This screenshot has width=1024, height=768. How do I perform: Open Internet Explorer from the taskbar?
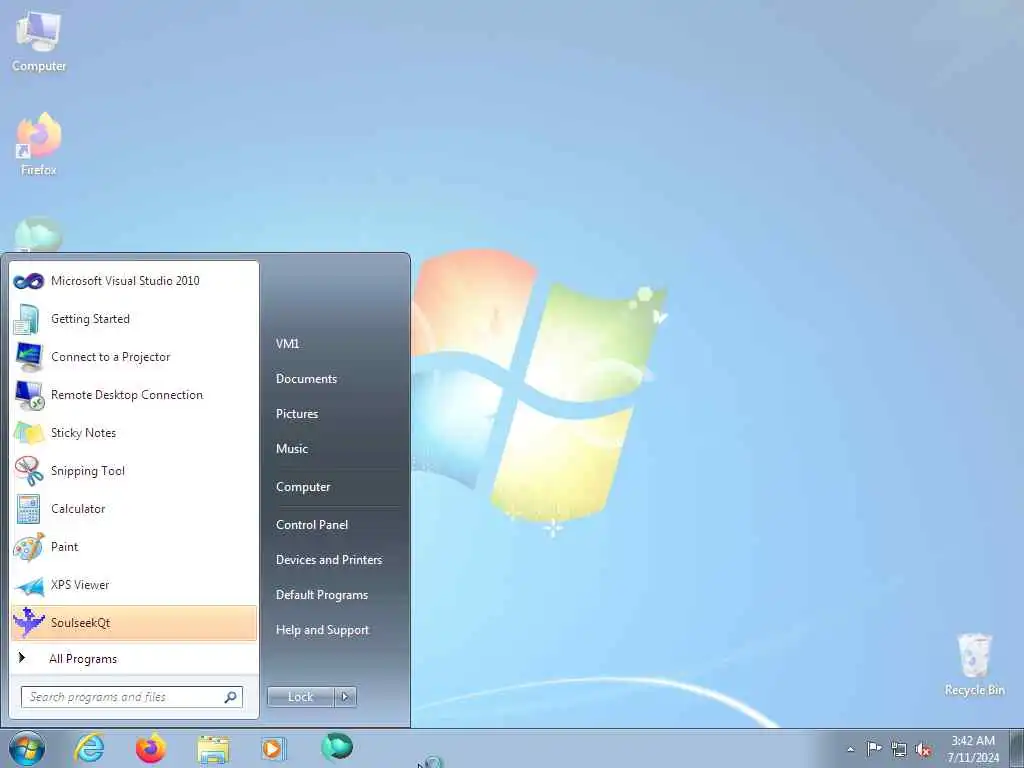[89, 748]
